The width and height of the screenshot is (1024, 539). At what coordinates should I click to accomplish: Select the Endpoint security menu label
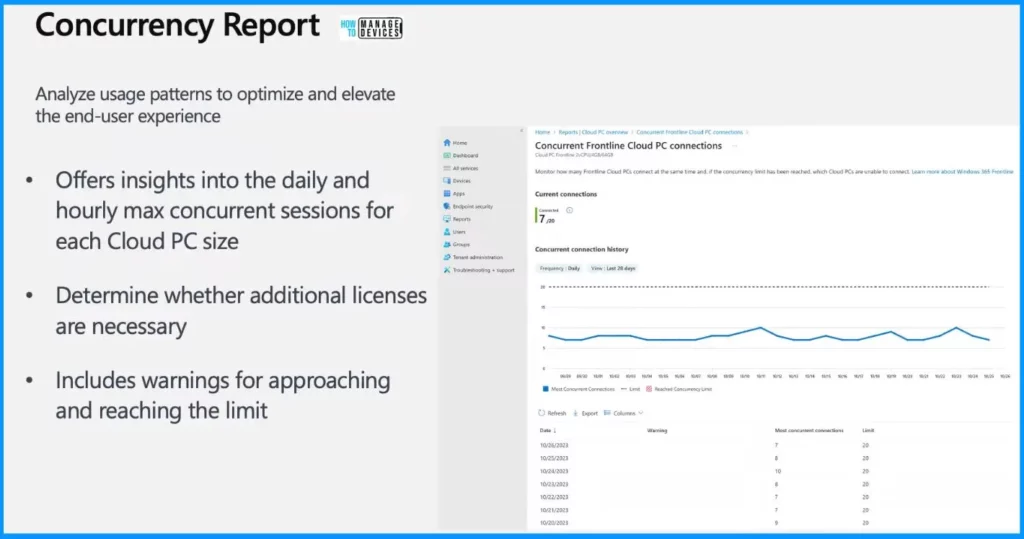(x=473, y=206)
